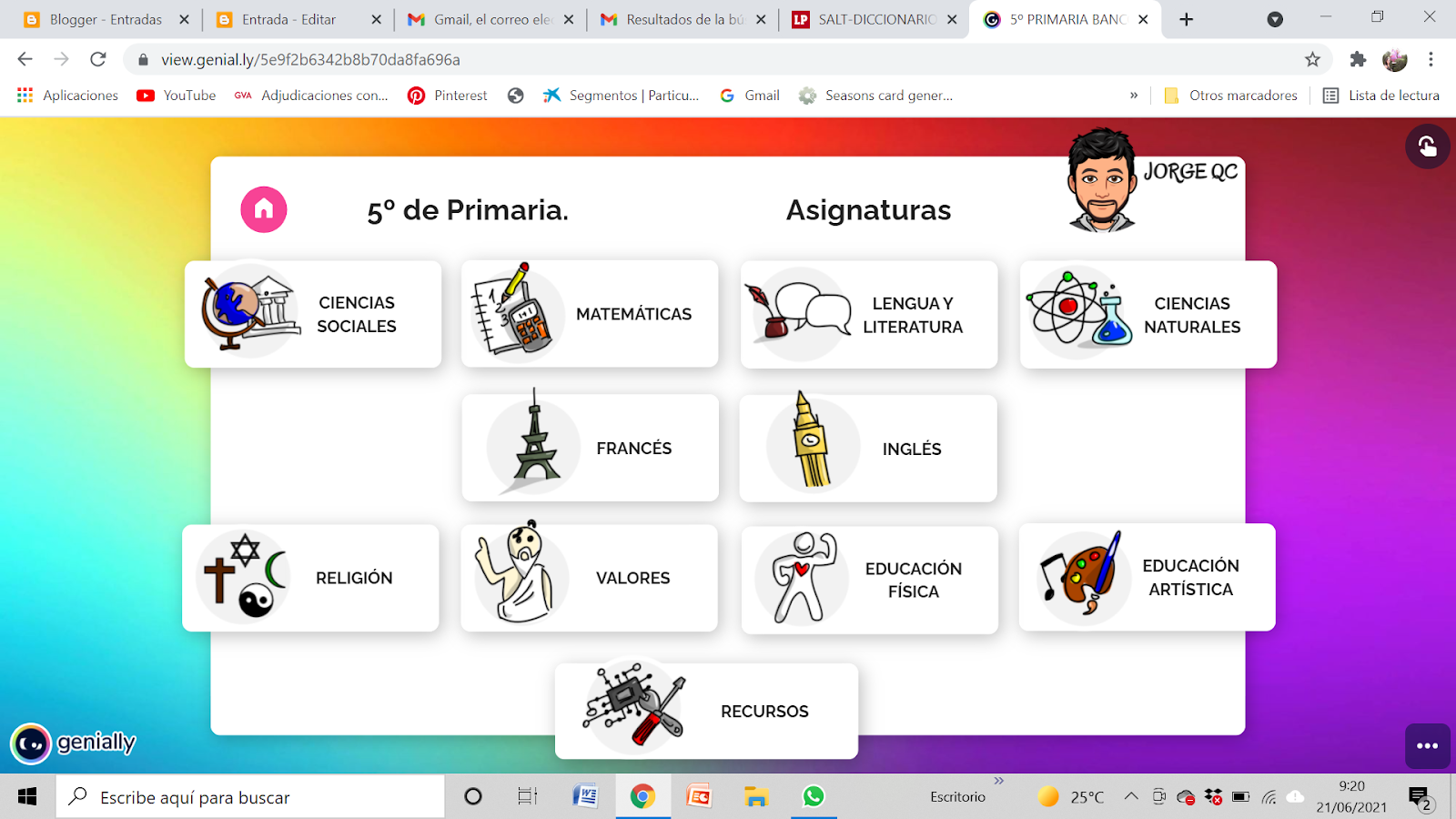Toggle the interactivity hand button

1427,147
